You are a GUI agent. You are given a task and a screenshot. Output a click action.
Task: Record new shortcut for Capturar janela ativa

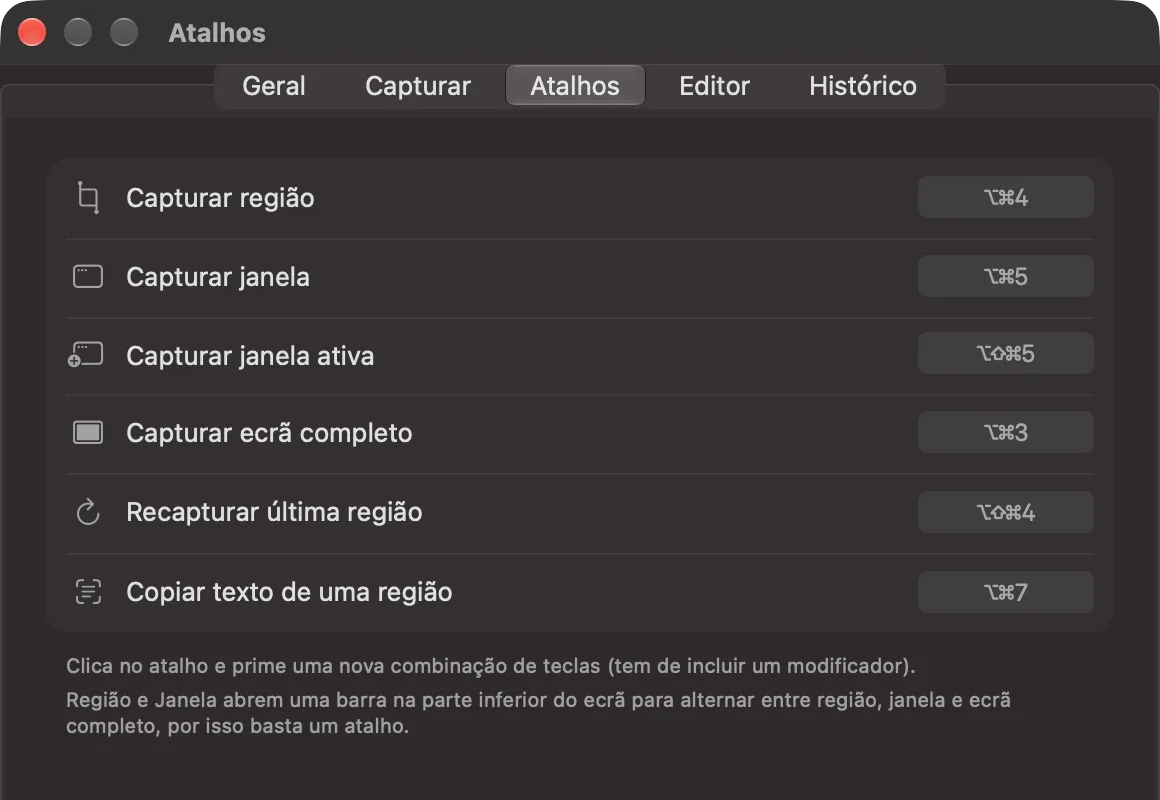click(x=1005, y=354)
